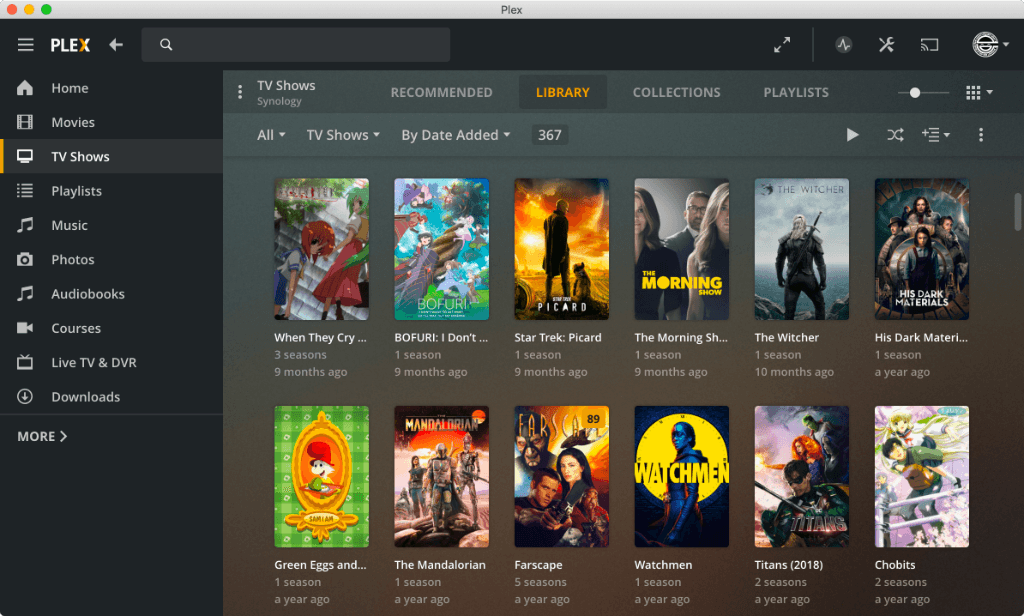The width and height of the screenshot is (1024, 616).
Task: Click the back arrow icon
Action: tap(116, 45)
